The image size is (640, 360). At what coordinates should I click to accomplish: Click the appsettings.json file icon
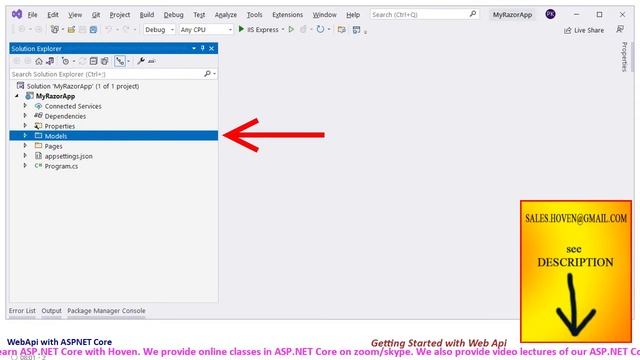[x=38, y=156]
